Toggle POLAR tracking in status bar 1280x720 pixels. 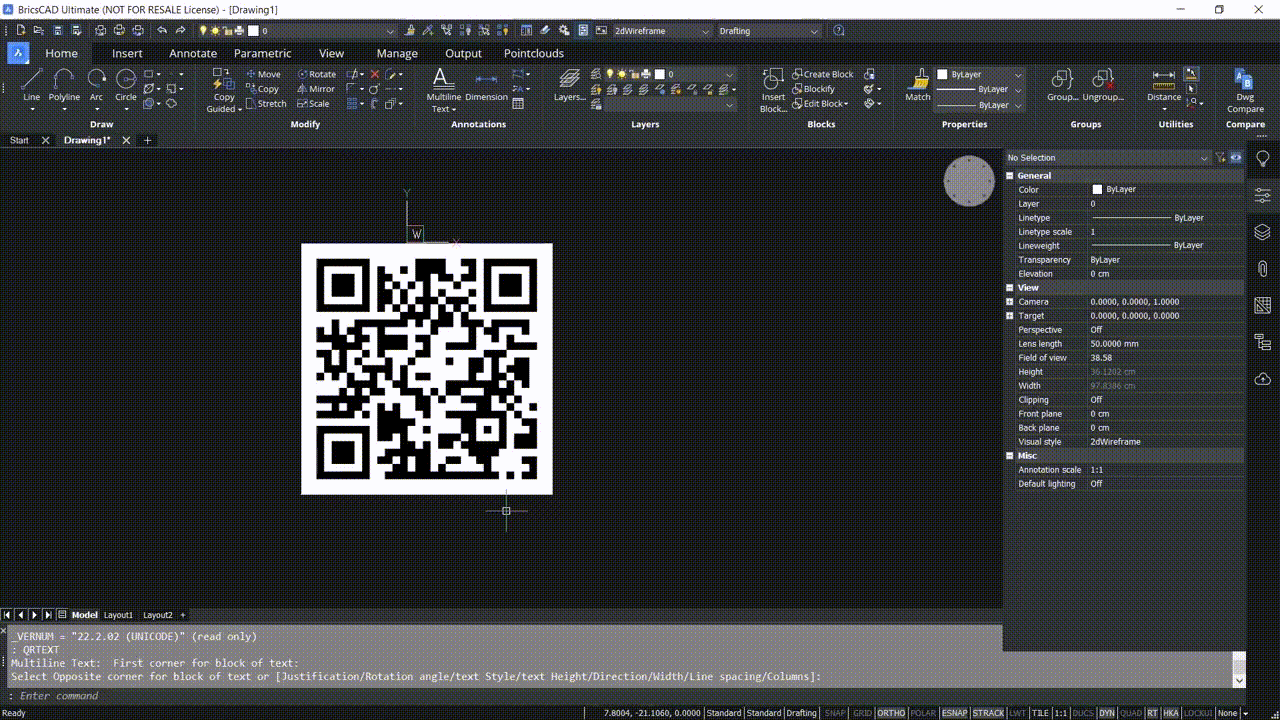pos(923,713)
